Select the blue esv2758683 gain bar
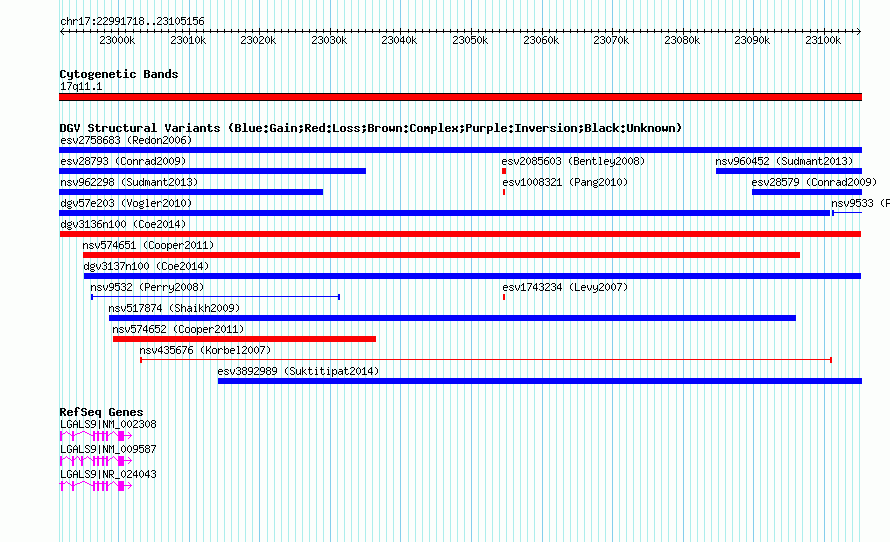The height and width of the screenshot is (542, 890). coord(460,150)
